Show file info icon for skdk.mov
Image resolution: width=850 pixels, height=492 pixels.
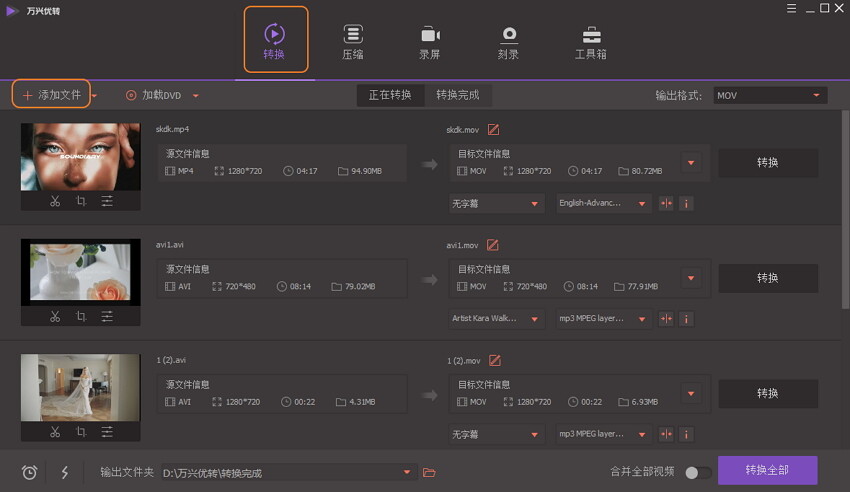pyautogui.click(x=686, y=204)
